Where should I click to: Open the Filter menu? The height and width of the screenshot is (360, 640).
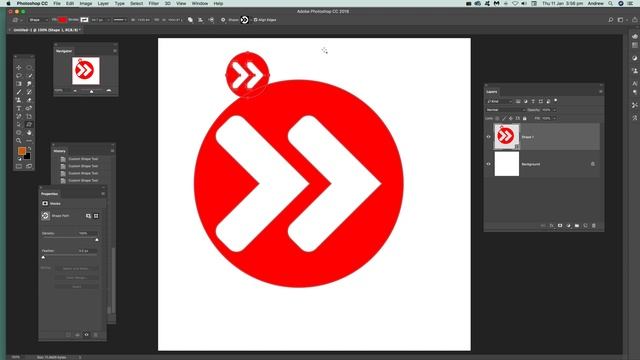point(154,3)
